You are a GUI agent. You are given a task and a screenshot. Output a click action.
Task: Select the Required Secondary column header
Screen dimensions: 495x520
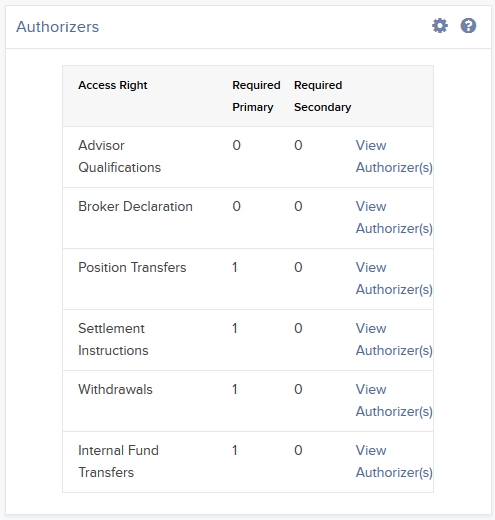pos(322,96)
